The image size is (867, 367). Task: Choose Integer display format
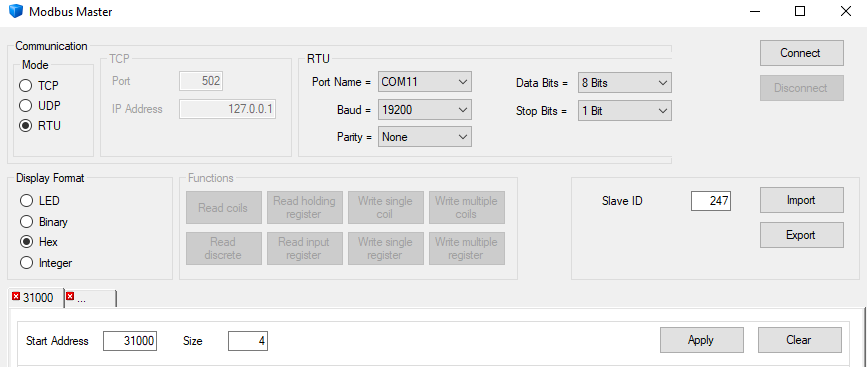[46, 263]
